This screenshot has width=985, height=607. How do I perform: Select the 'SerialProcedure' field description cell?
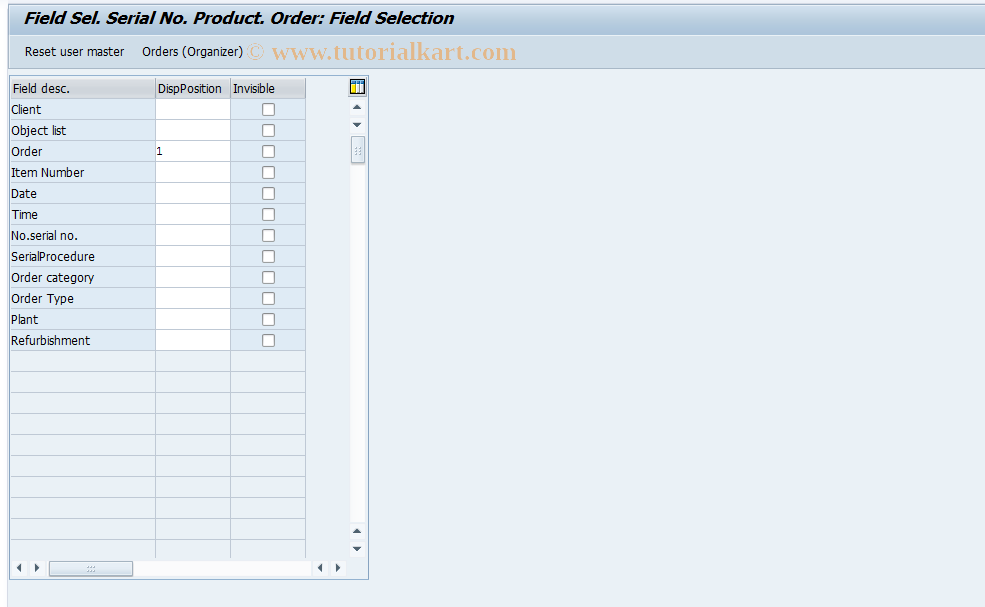click(x=82, y=256)
